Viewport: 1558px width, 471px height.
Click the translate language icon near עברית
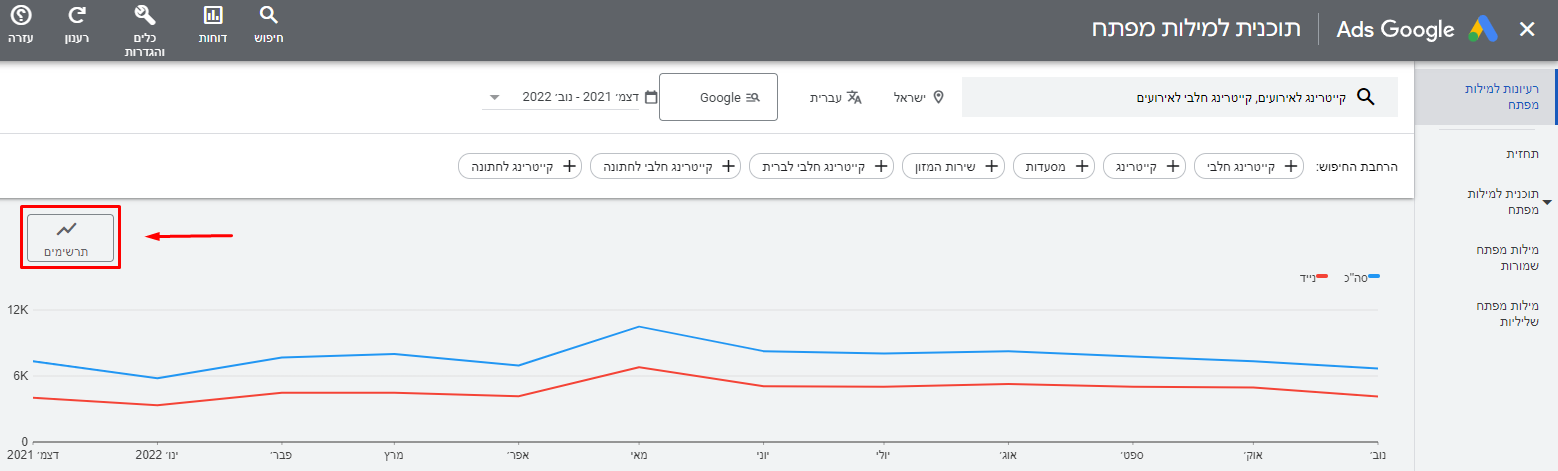[x=854, y=97]
